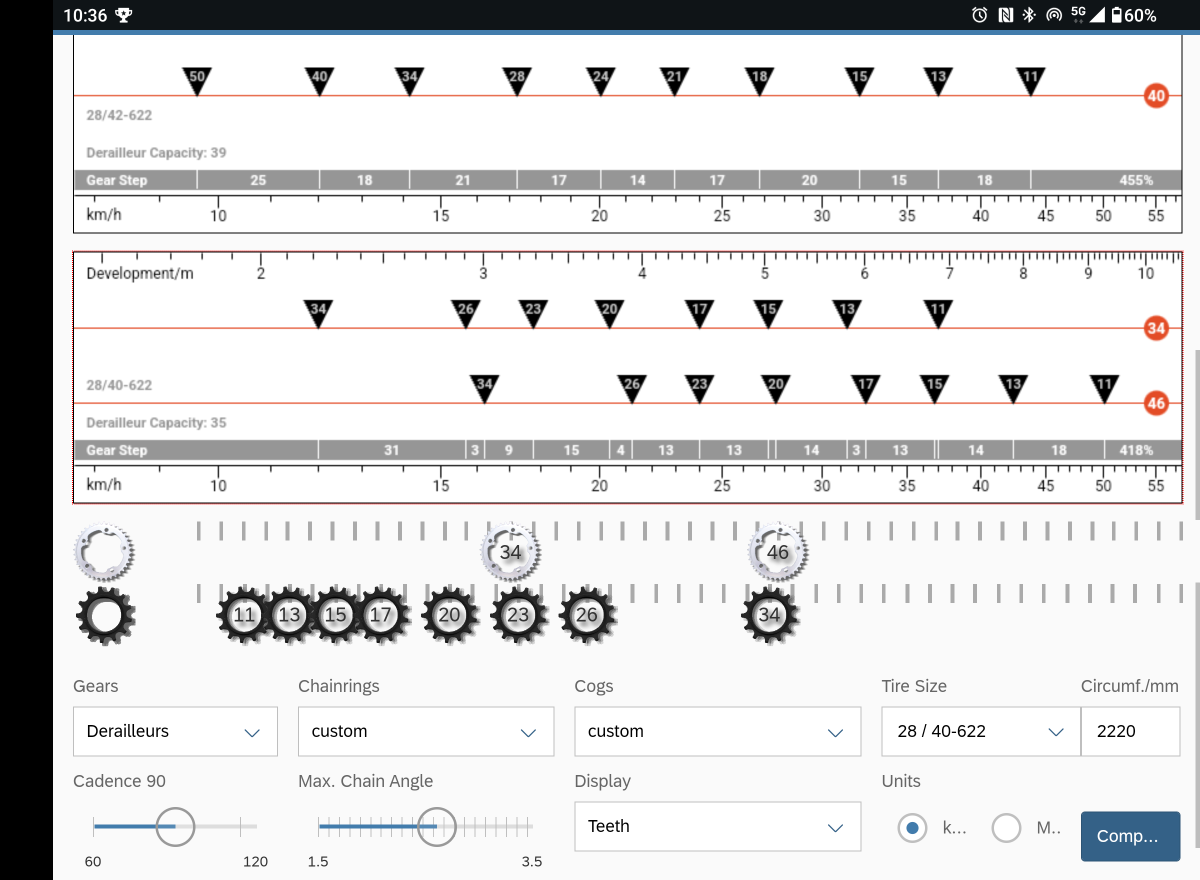The width and height of the screenshot is (1200, 880).
Task: Click the 20-tooth cog sprocket
Action: click(450, 615)
